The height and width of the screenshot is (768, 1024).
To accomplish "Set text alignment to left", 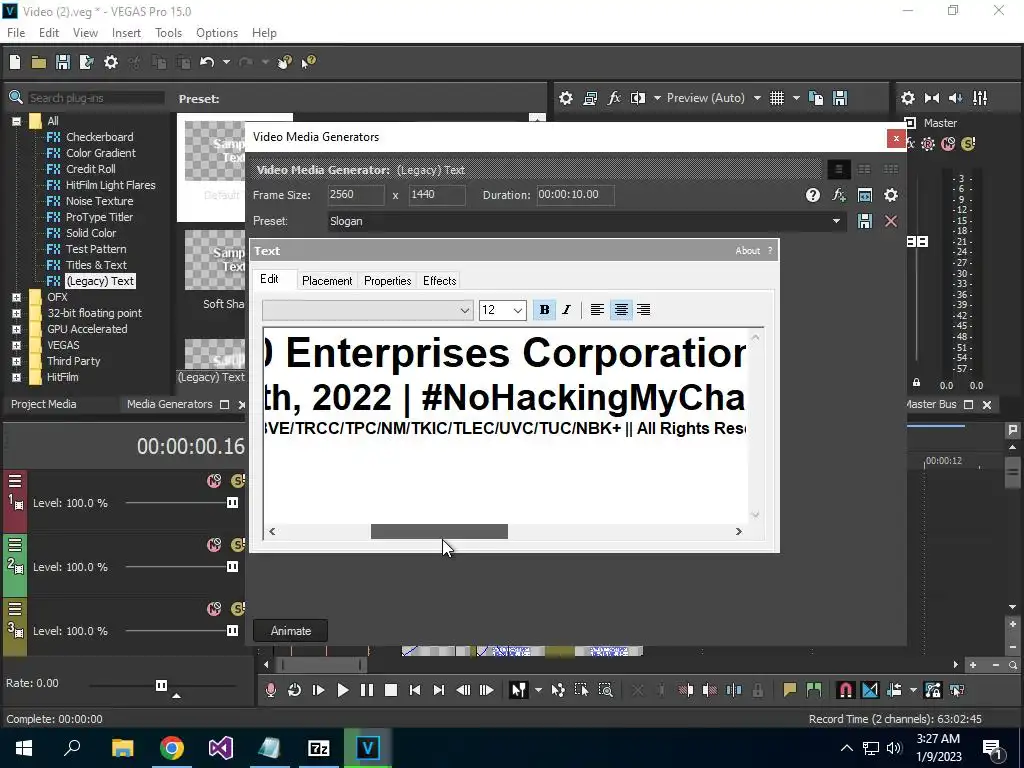I will [597, 310].
